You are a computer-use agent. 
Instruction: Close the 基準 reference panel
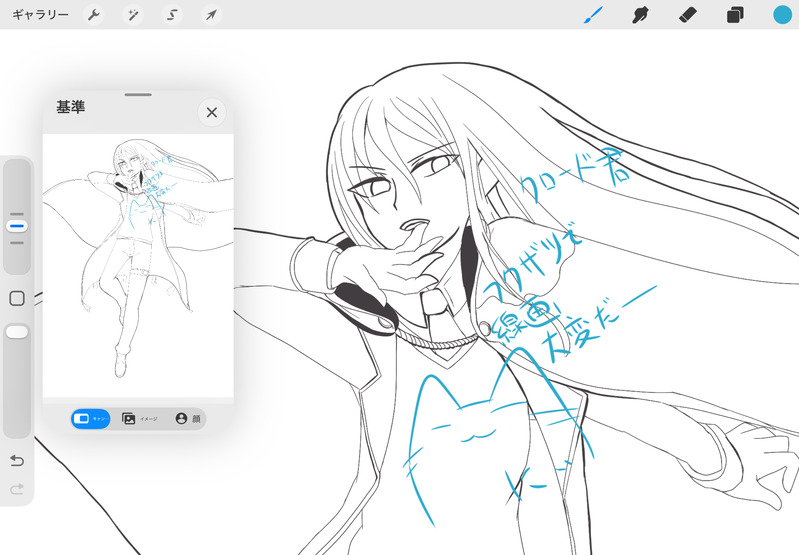pos(212,113)
